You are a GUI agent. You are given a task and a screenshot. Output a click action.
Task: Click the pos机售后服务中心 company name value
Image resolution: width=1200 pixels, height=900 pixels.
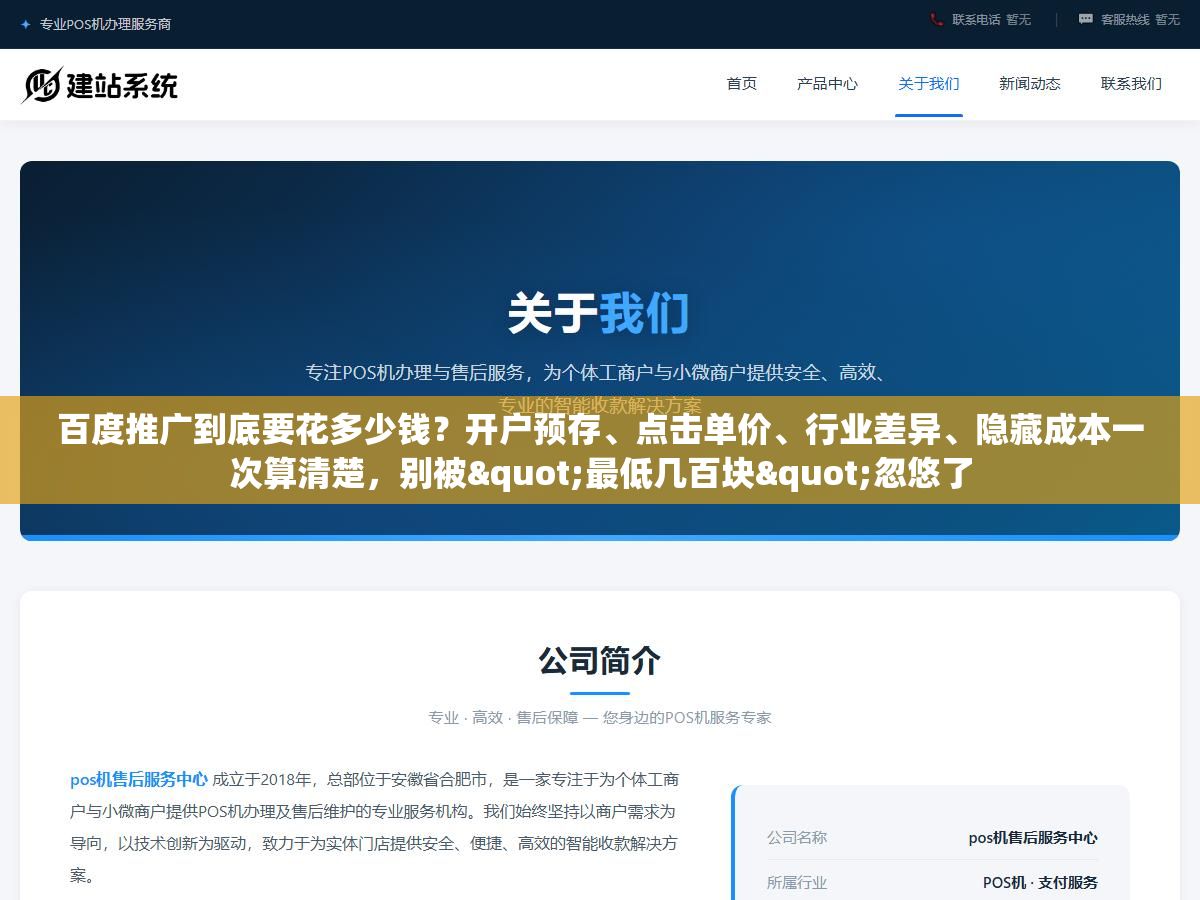[x=1033, y=838]
